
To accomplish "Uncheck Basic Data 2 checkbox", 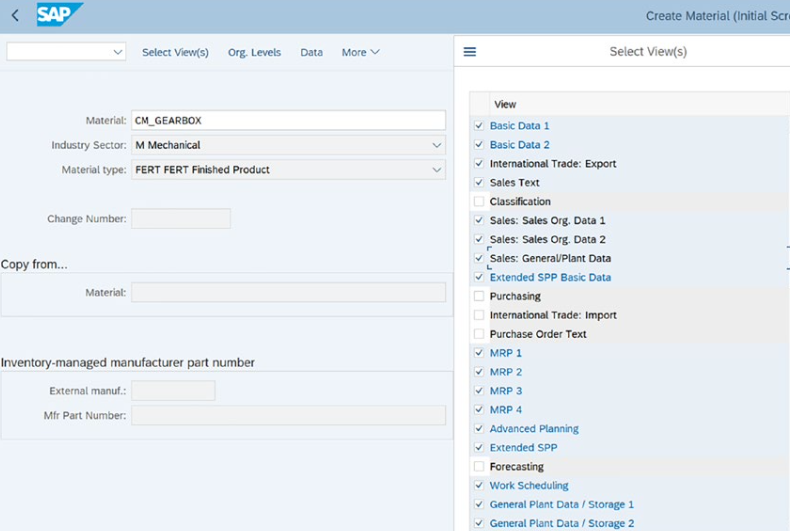I will 479,145.
